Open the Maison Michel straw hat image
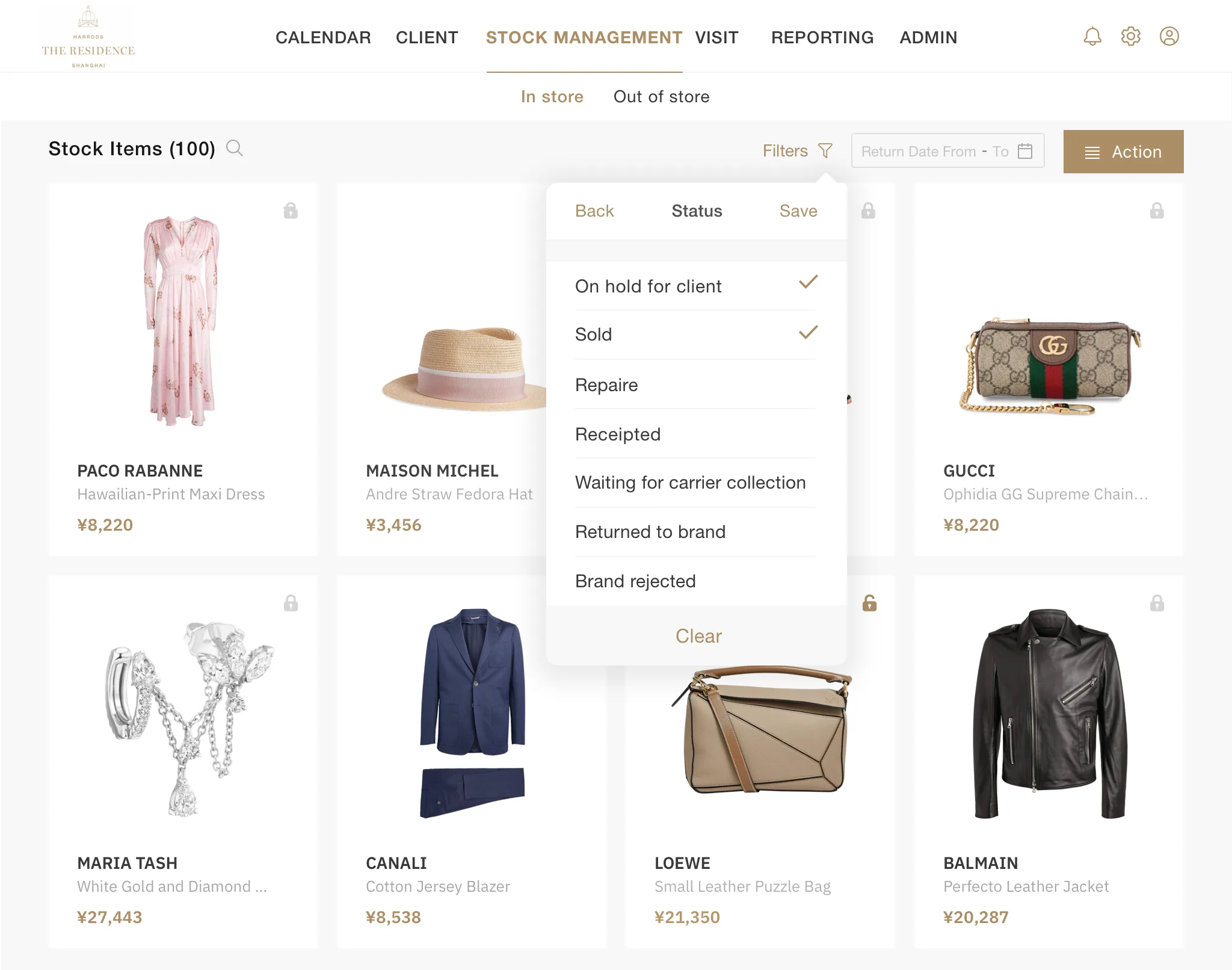1232x970 pixels. click(x=464, y=368)
